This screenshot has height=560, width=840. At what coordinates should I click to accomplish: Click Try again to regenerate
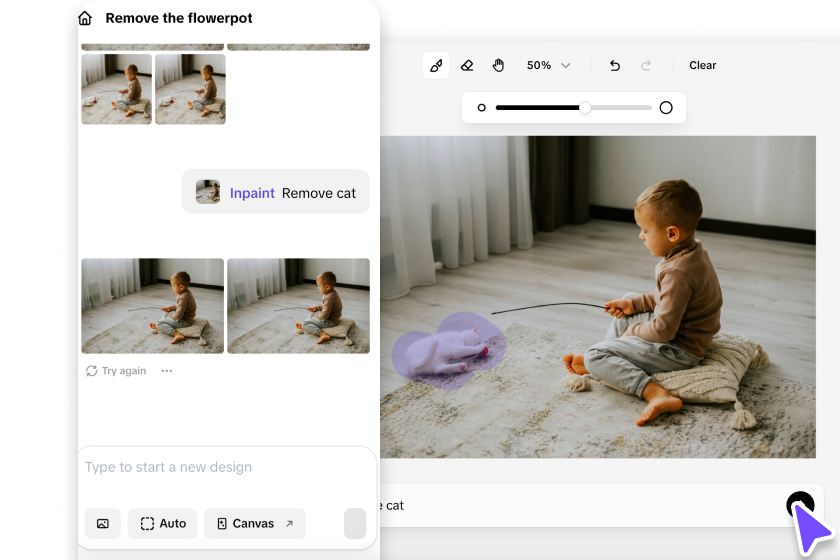click(116, 371)
